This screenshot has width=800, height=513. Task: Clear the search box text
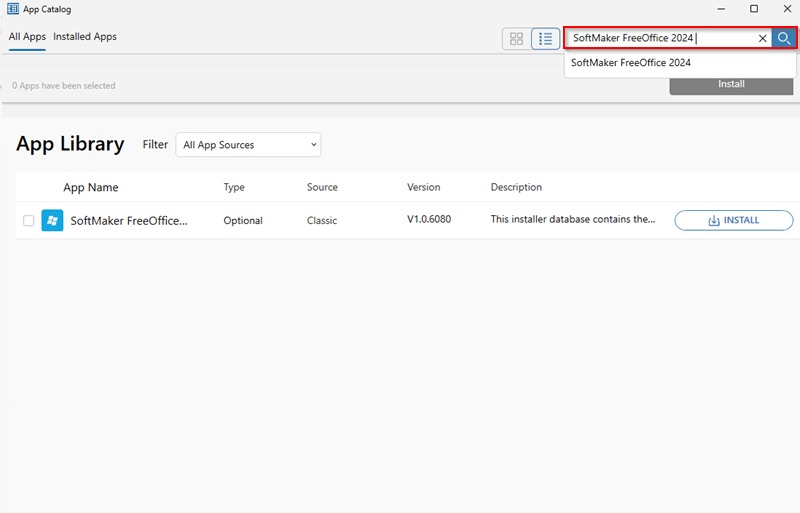pos(762,38)
